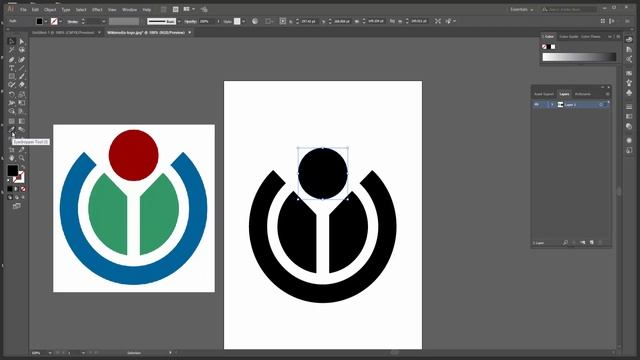Select the Magic Wand tool
This screenshot has width=640, height=360.
(x=11, y=50)
